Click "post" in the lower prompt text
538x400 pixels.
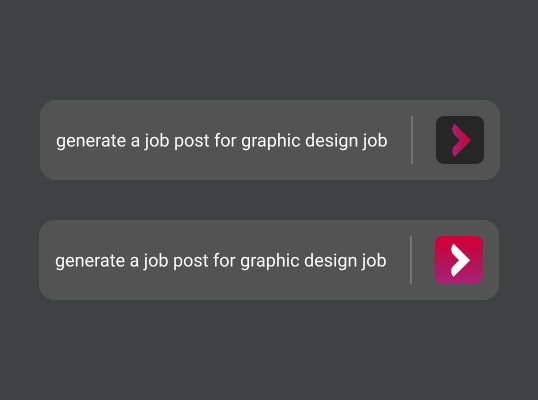click(x=190, y=261)
